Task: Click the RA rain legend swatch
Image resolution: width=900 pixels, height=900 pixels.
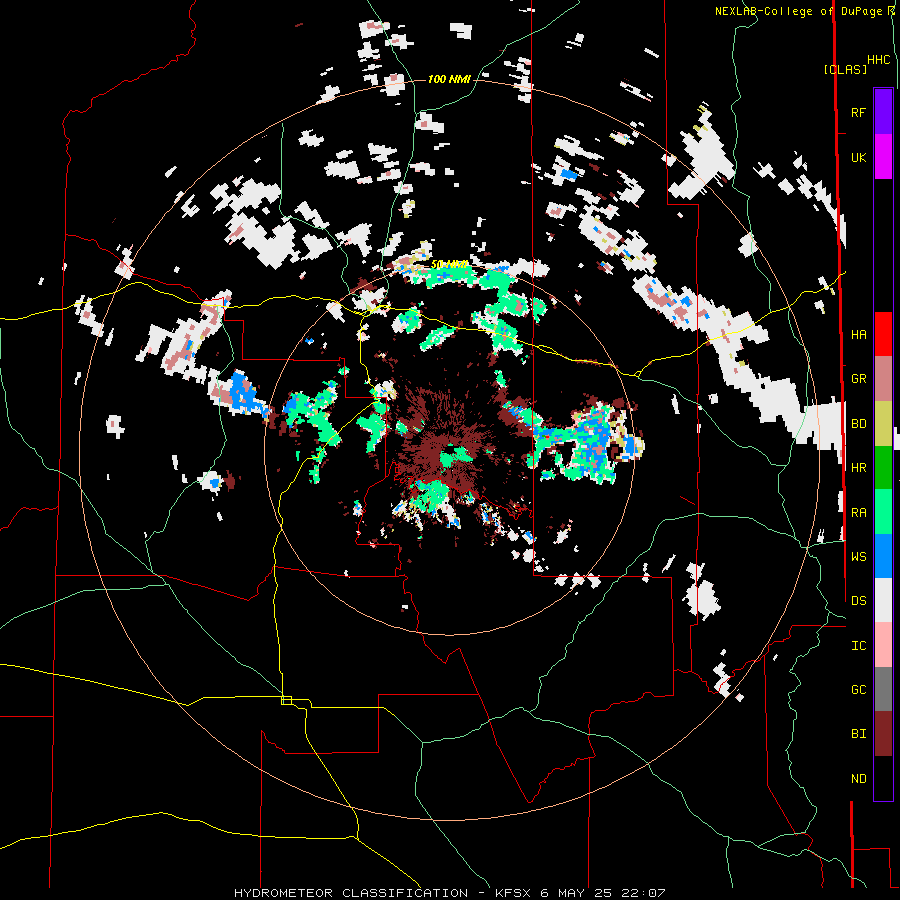Action: point(883,512)
